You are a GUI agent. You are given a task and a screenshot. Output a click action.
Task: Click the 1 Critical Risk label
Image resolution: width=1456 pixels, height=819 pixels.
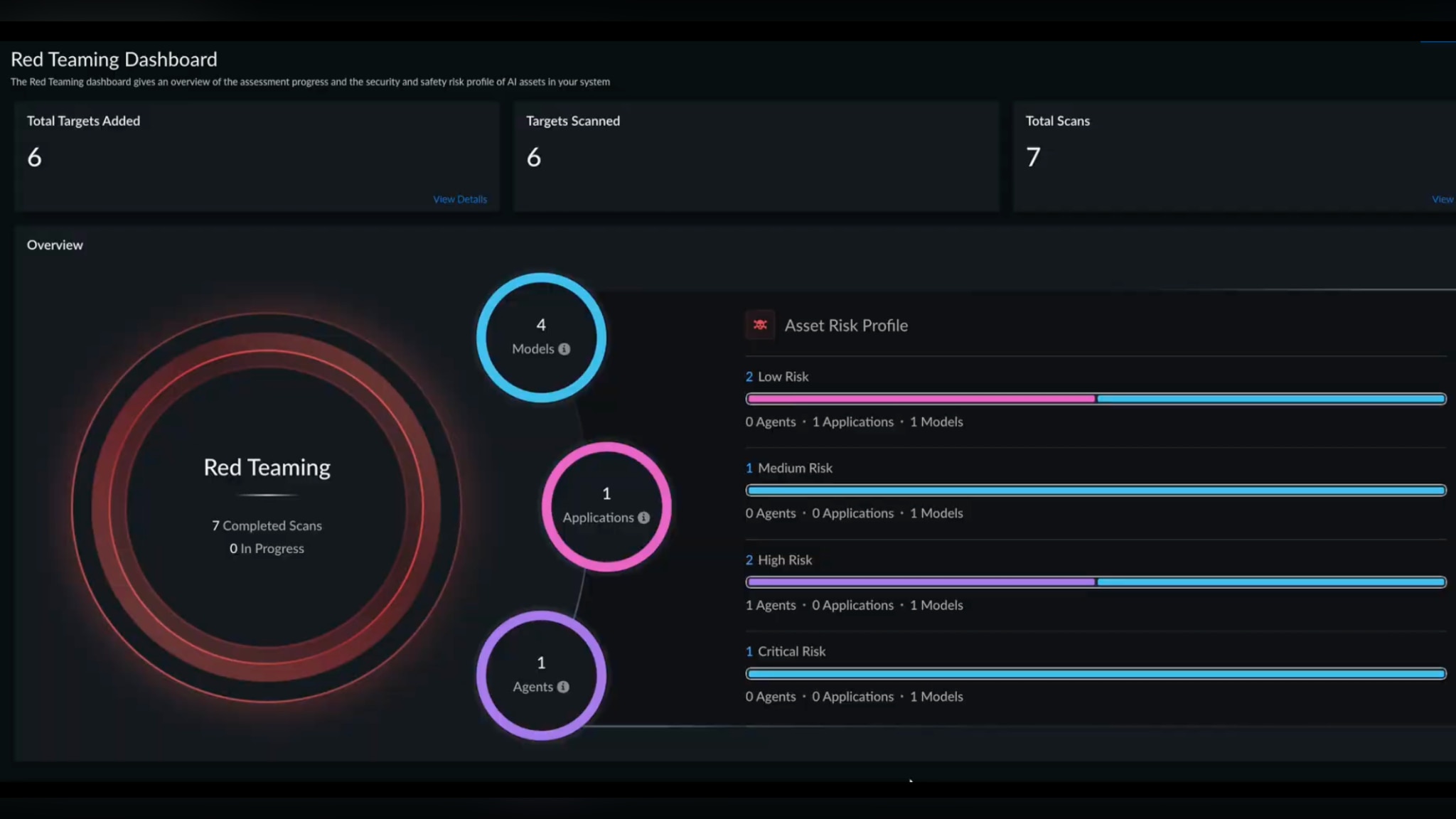point(786,651)
